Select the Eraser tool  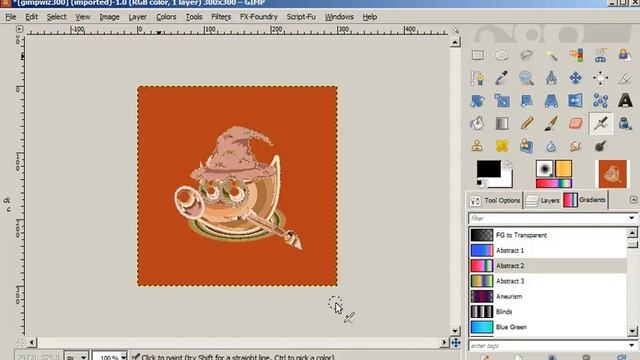pos(576,123)
